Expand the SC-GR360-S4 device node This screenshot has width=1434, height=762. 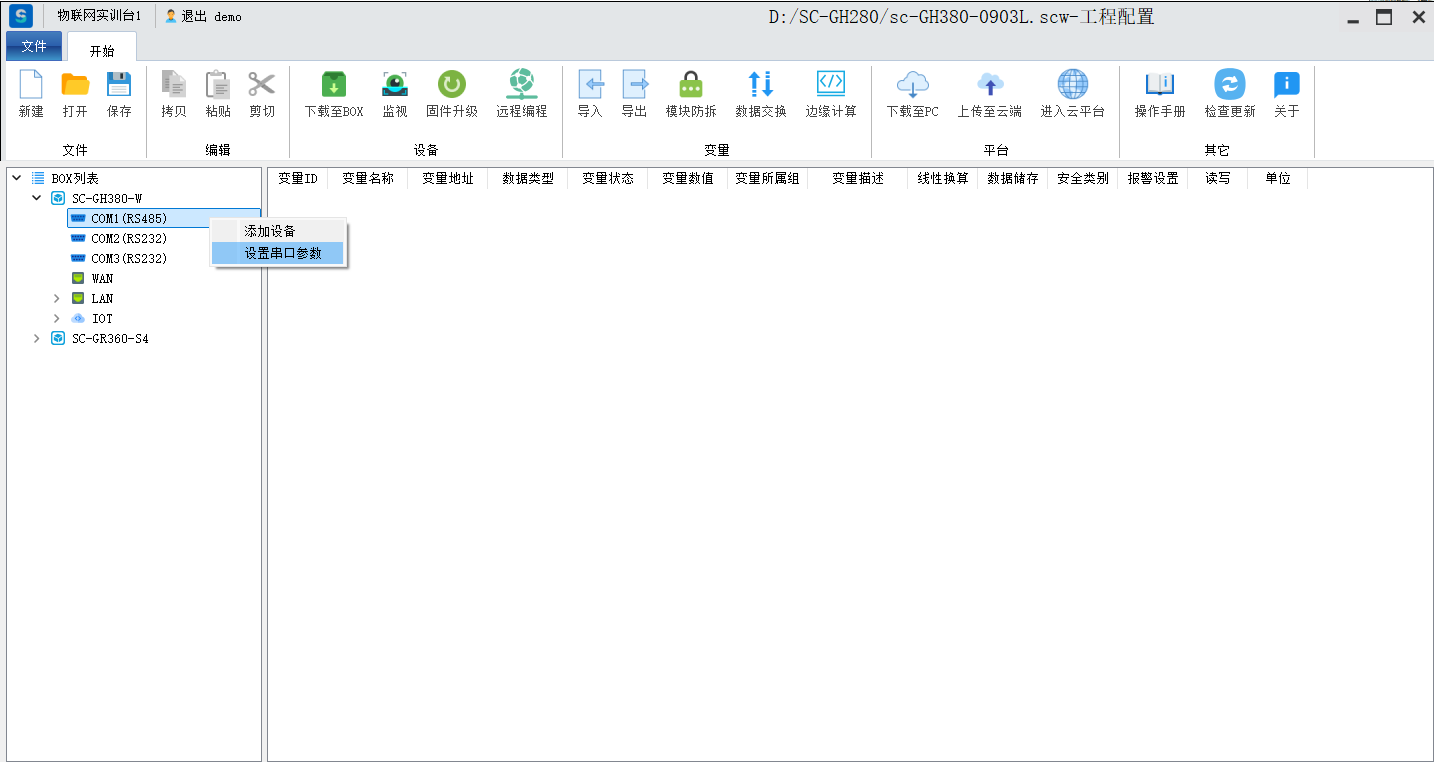click(x=37, y=339)
